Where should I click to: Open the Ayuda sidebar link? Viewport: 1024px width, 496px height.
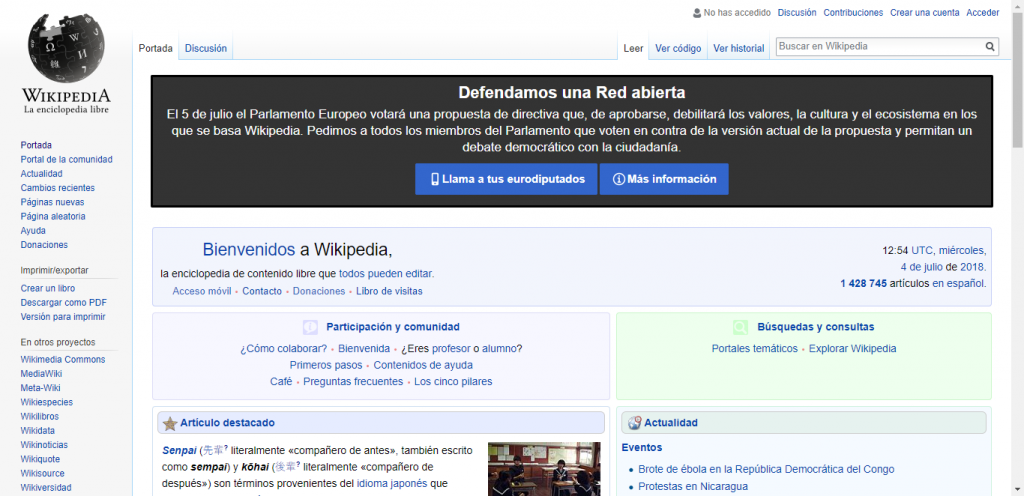point(33,231)
